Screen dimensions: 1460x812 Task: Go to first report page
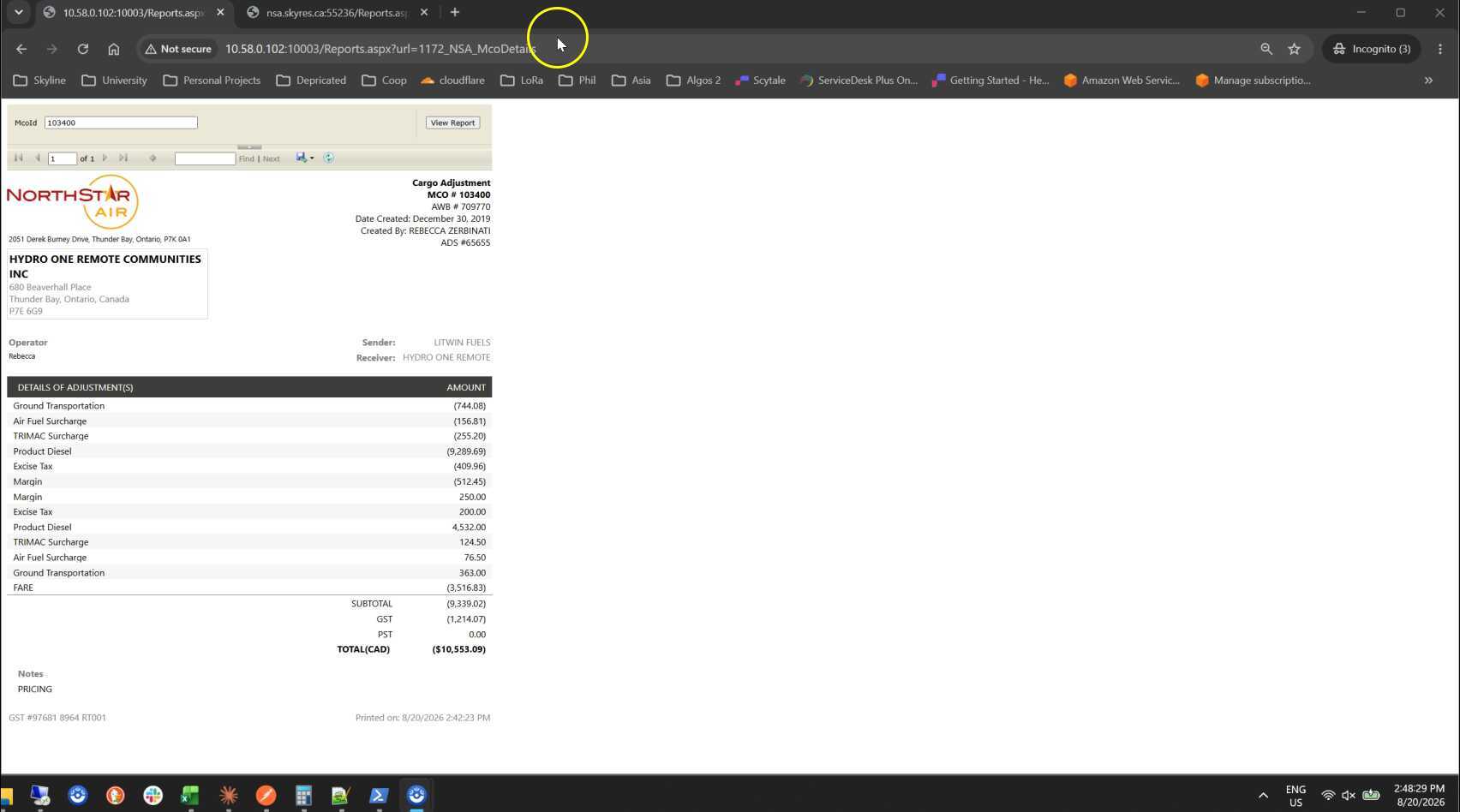18,158
